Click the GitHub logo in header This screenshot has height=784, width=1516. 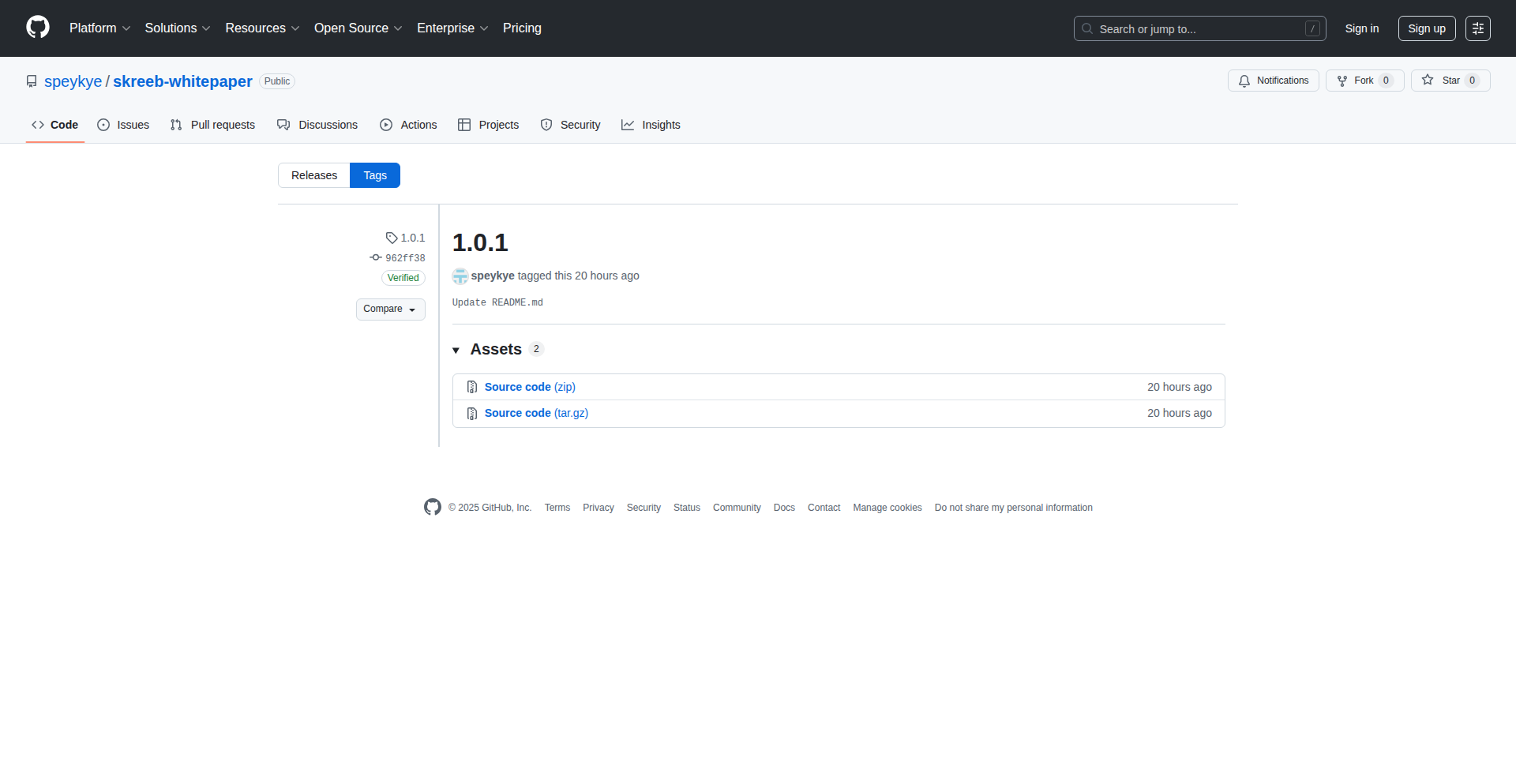coord(38,28)
